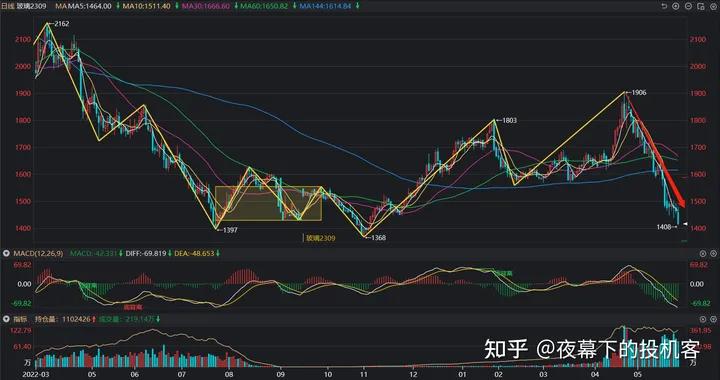Click the 2100 tick on right price axis
This screenshot has width=720, height=380.
(x=697, y=39)
